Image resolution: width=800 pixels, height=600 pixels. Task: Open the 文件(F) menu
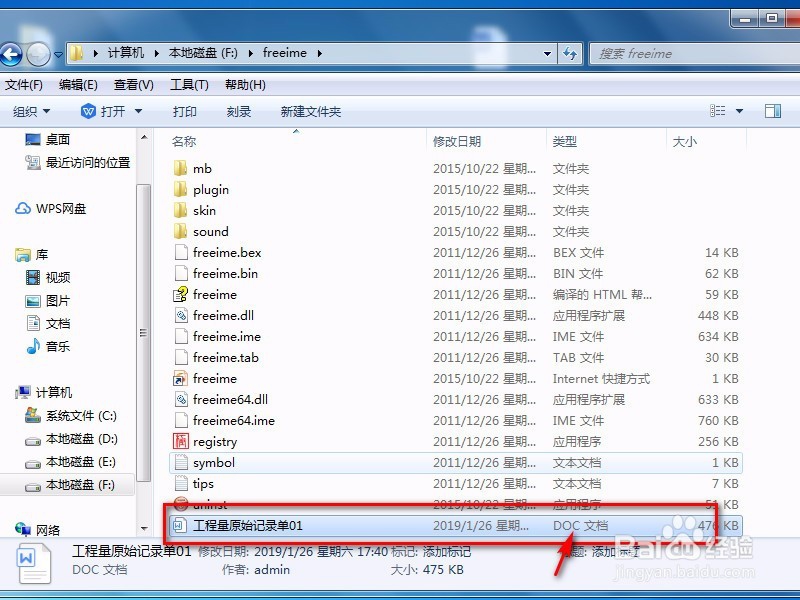[x=24, y=85]
